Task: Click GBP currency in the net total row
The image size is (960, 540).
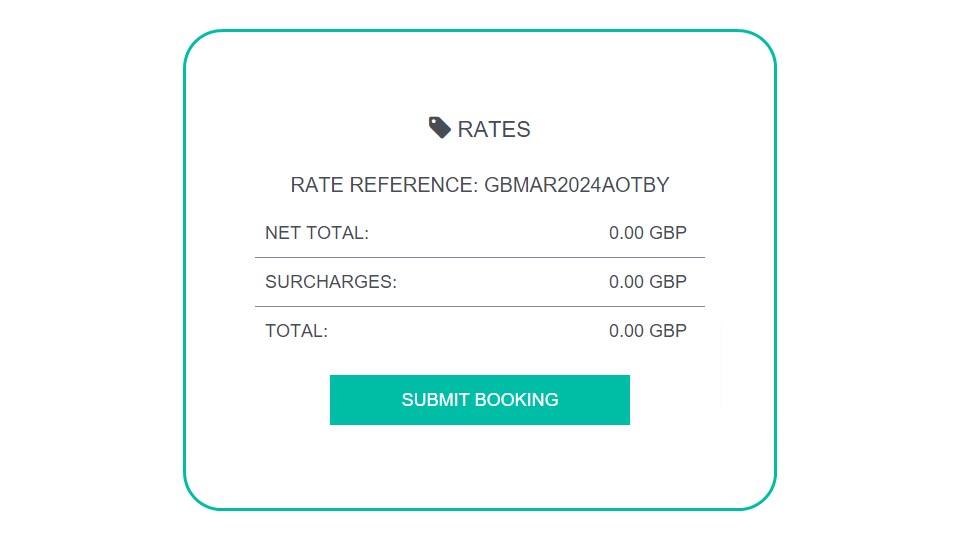Action: pyautogui.click(x=668, y=233)
